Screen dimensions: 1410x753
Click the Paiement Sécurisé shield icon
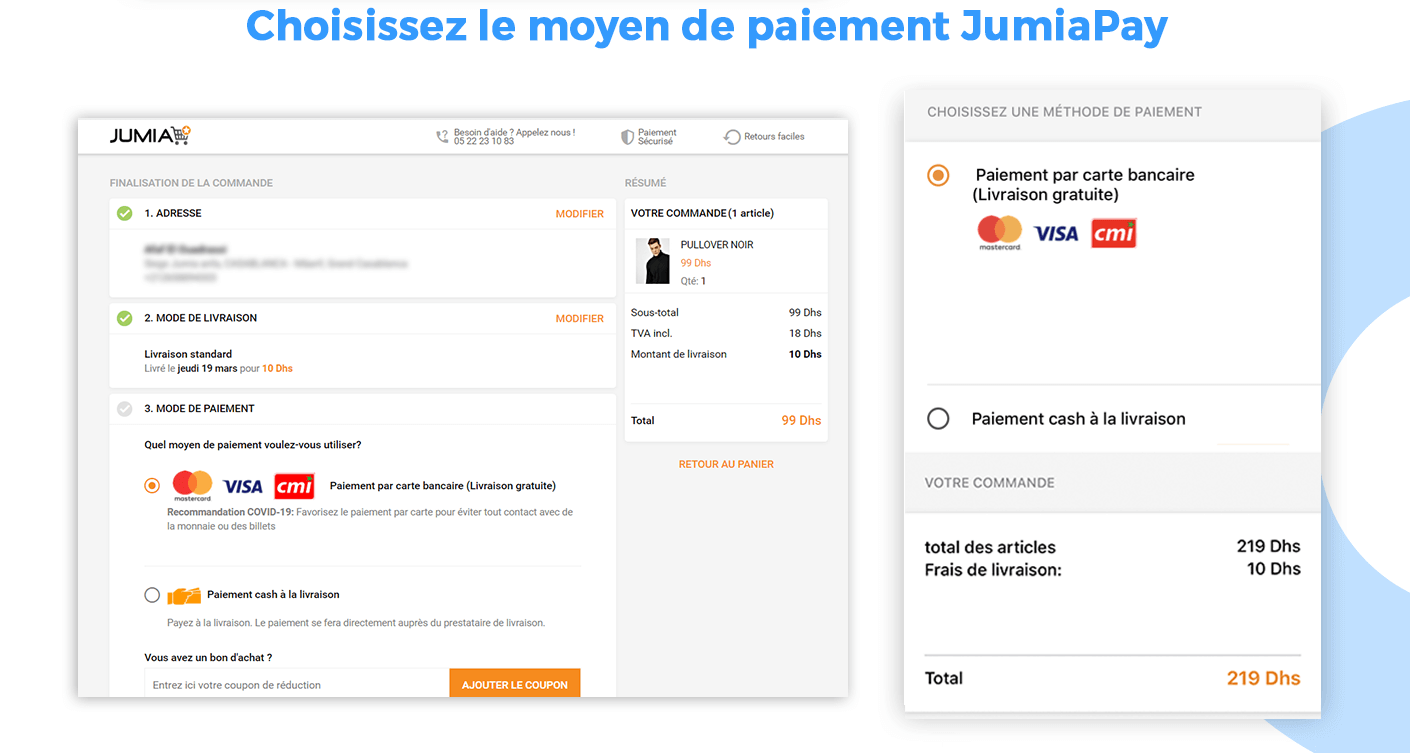tap(628, 136)
